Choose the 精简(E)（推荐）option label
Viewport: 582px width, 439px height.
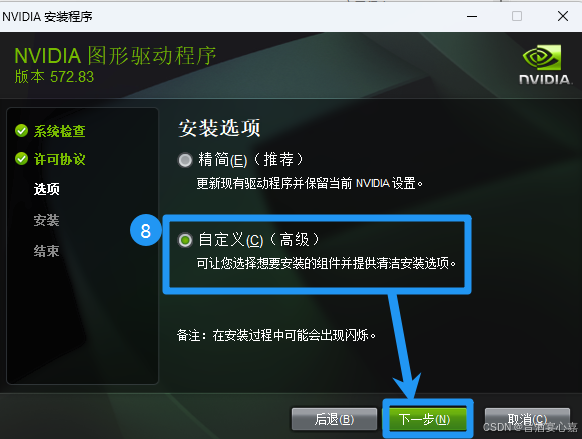(251, 160)
